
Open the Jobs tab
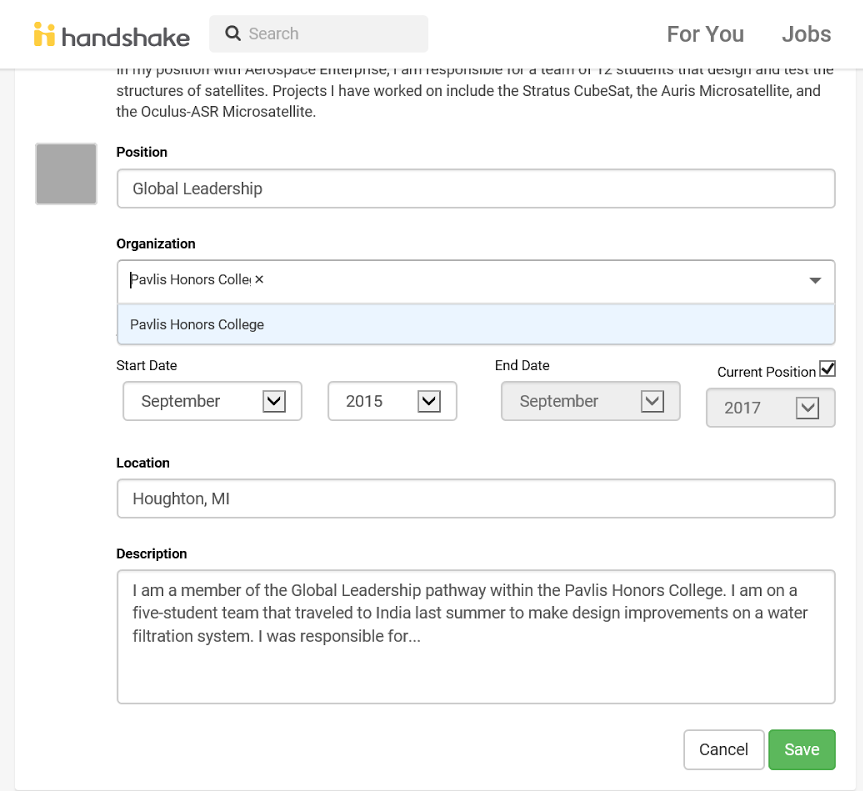[x=806, y=34]
